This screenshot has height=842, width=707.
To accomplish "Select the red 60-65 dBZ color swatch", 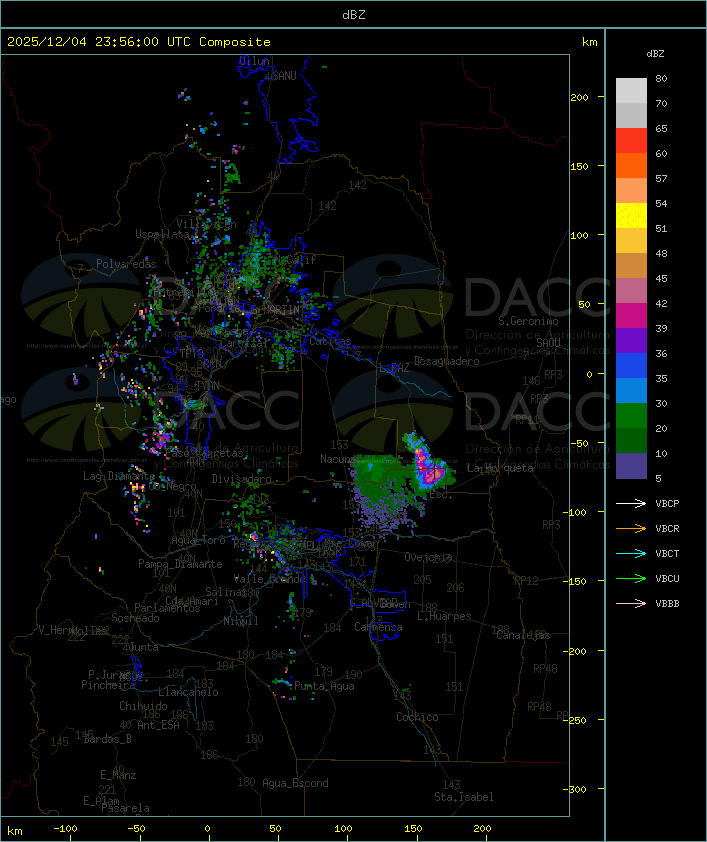I will point(631,141).
